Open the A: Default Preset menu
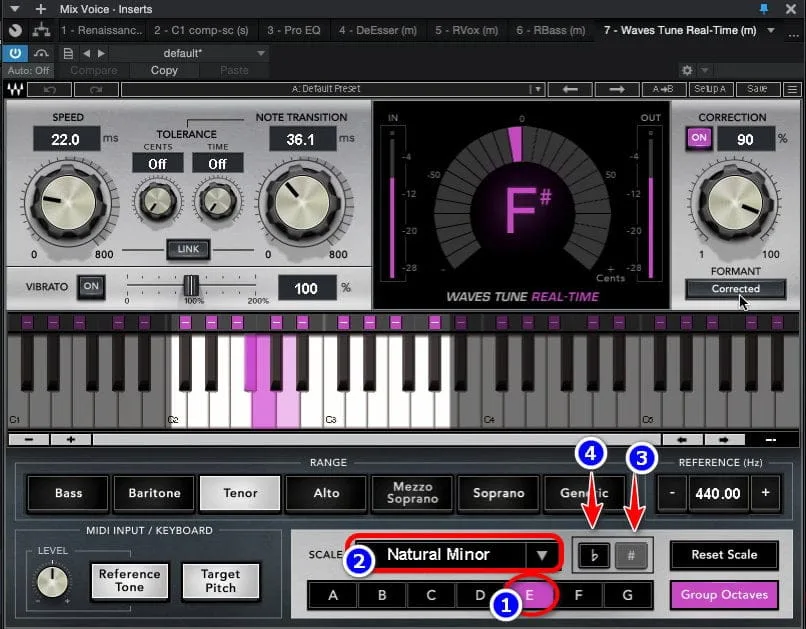806x629 pixels. tap(333, 89)
